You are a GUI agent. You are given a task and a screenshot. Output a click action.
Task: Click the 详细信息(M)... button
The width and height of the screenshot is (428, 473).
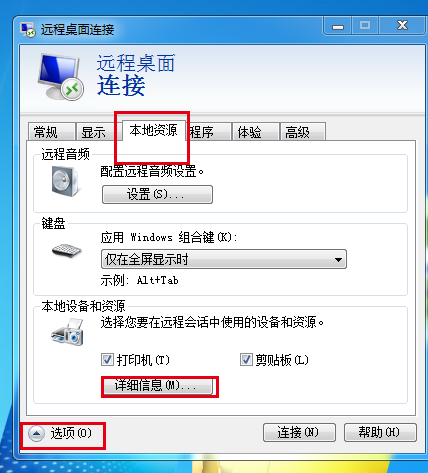[158, 386]
